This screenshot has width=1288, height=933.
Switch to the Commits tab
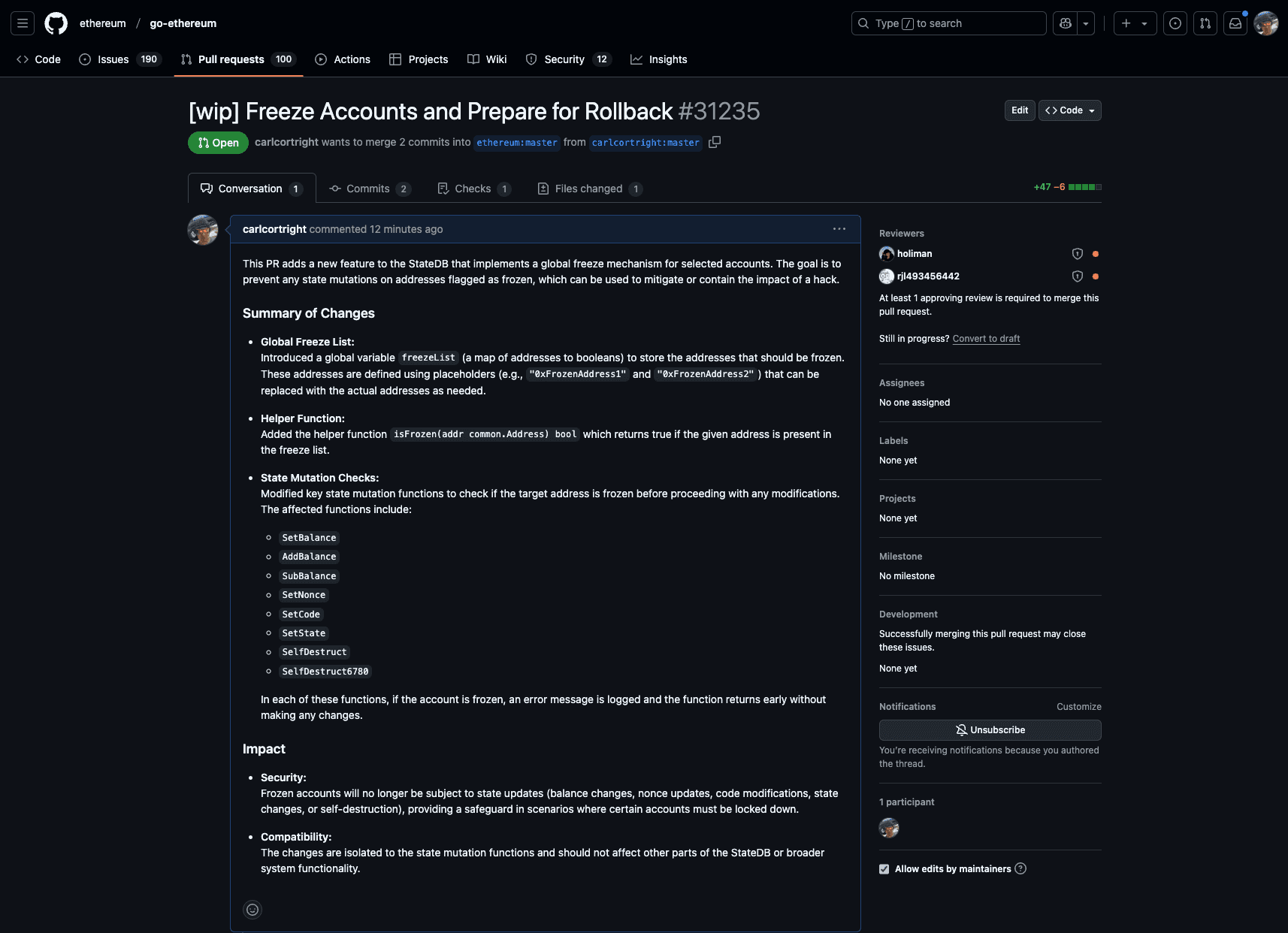367,189
